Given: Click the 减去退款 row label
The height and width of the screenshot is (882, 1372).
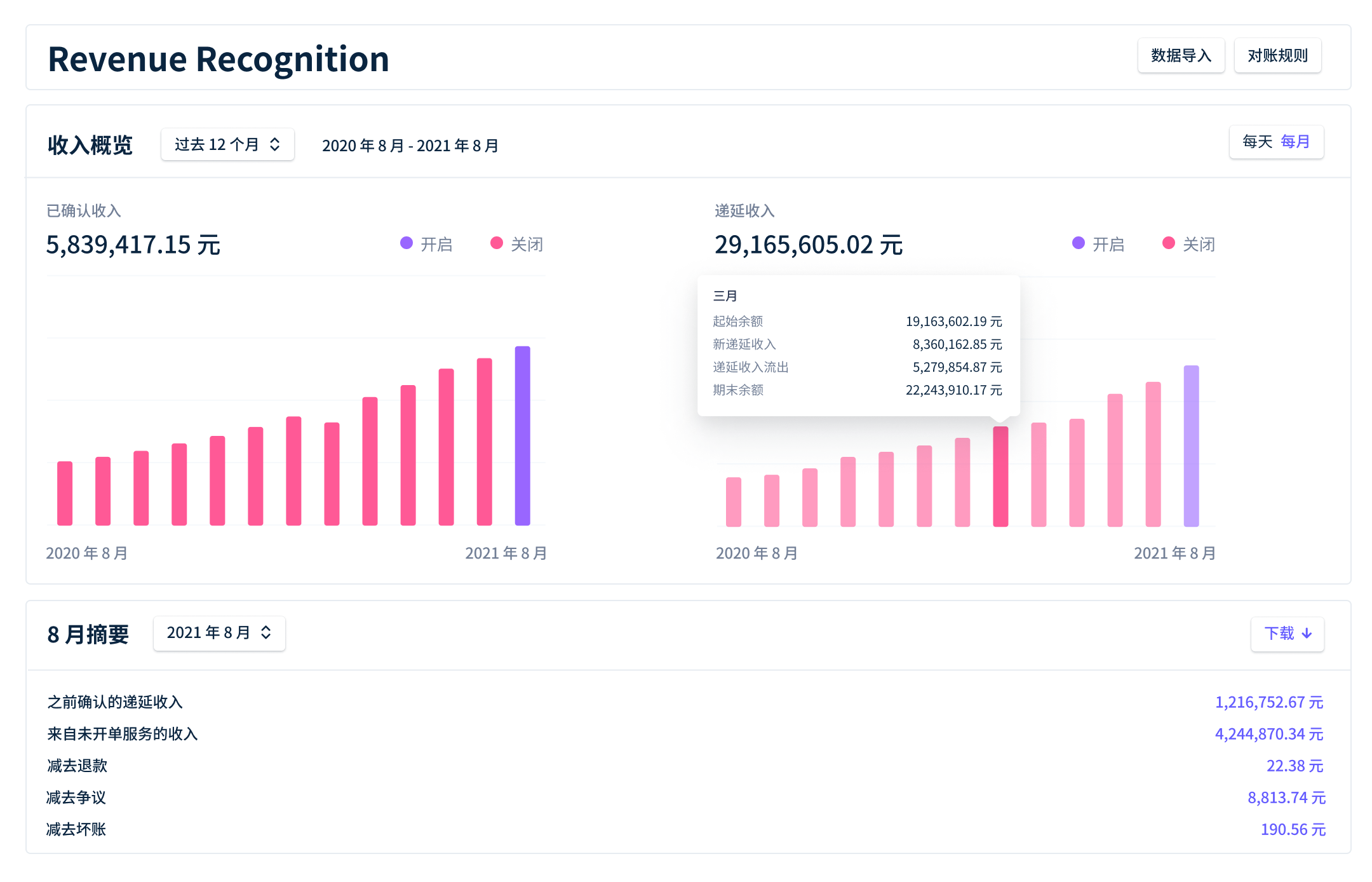Looking at the screenshot, I should click(77, 766).
